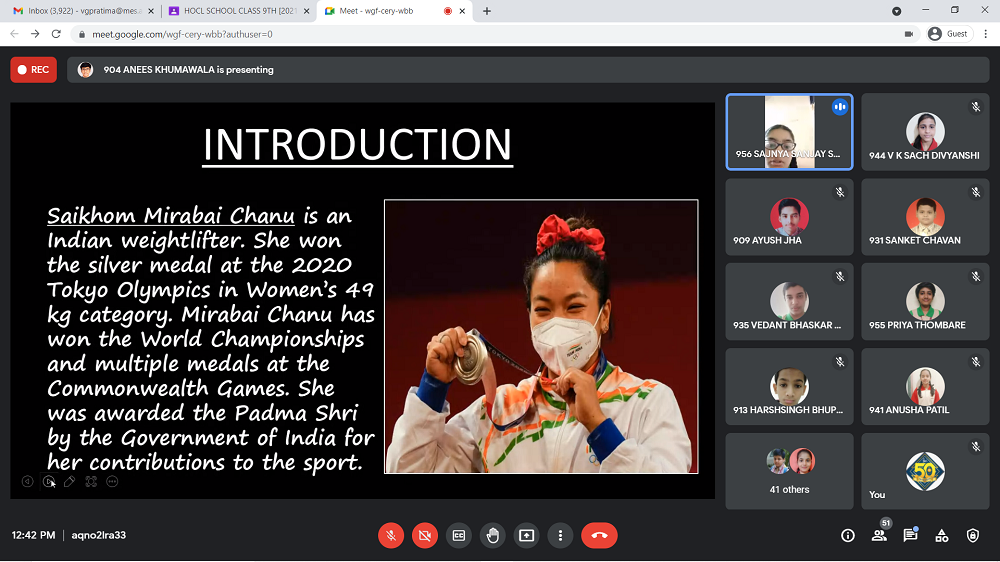
Task: Unmute the microphone
Action: tap(391, 535)
